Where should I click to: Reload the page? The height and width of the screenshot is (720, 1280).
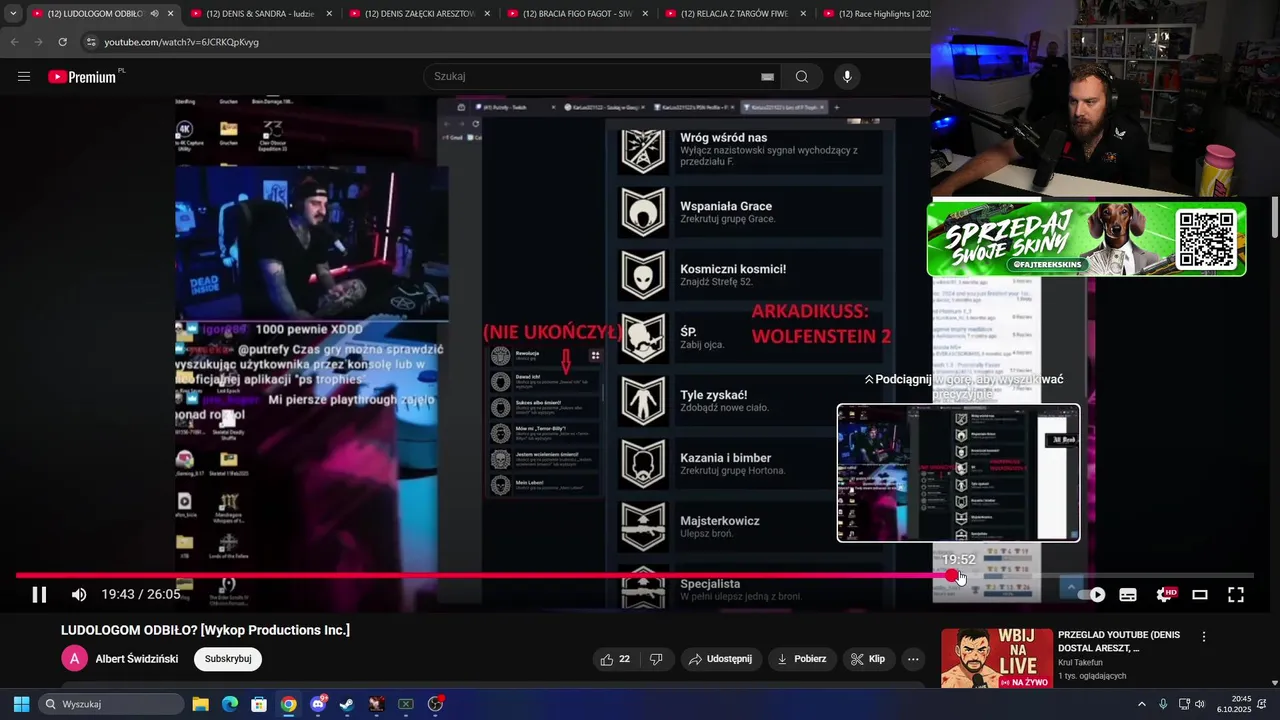coord(62,42)
